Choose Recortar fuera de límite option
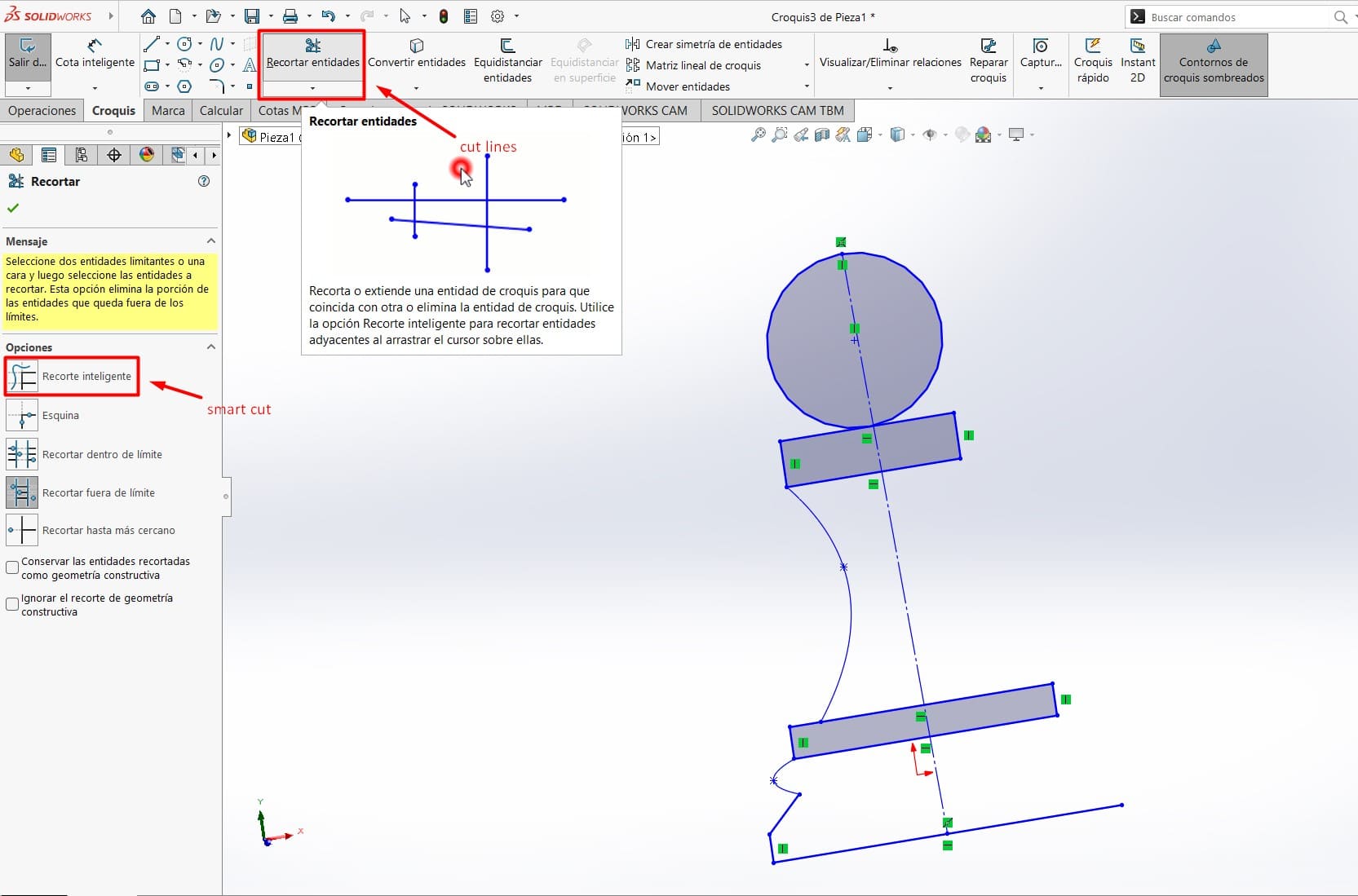 point(82,492)
